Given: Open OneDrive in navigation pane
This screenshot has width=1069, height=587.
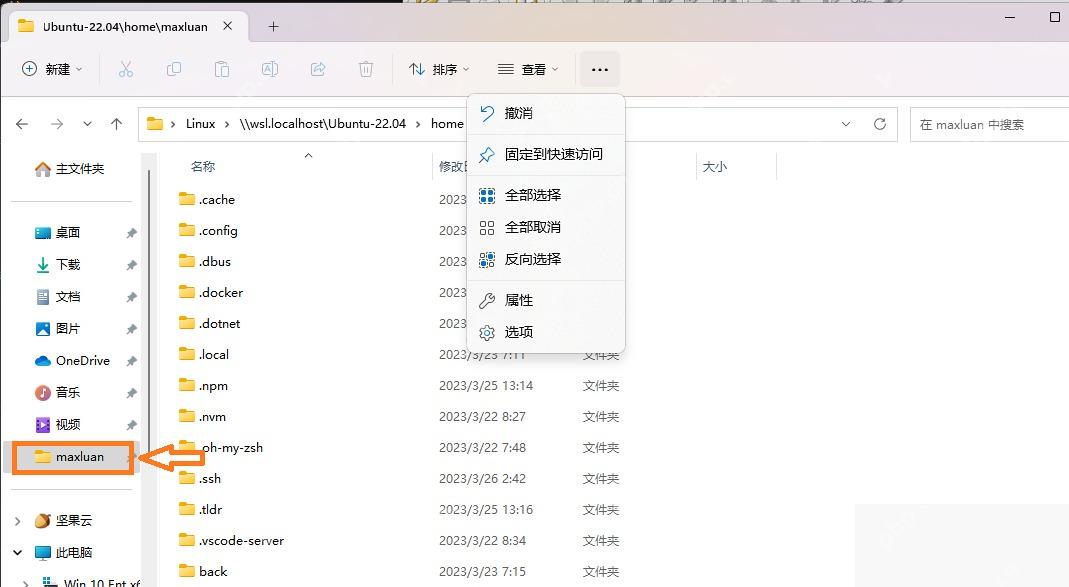Looking at the screenshot, I should [x=72, y=361].
